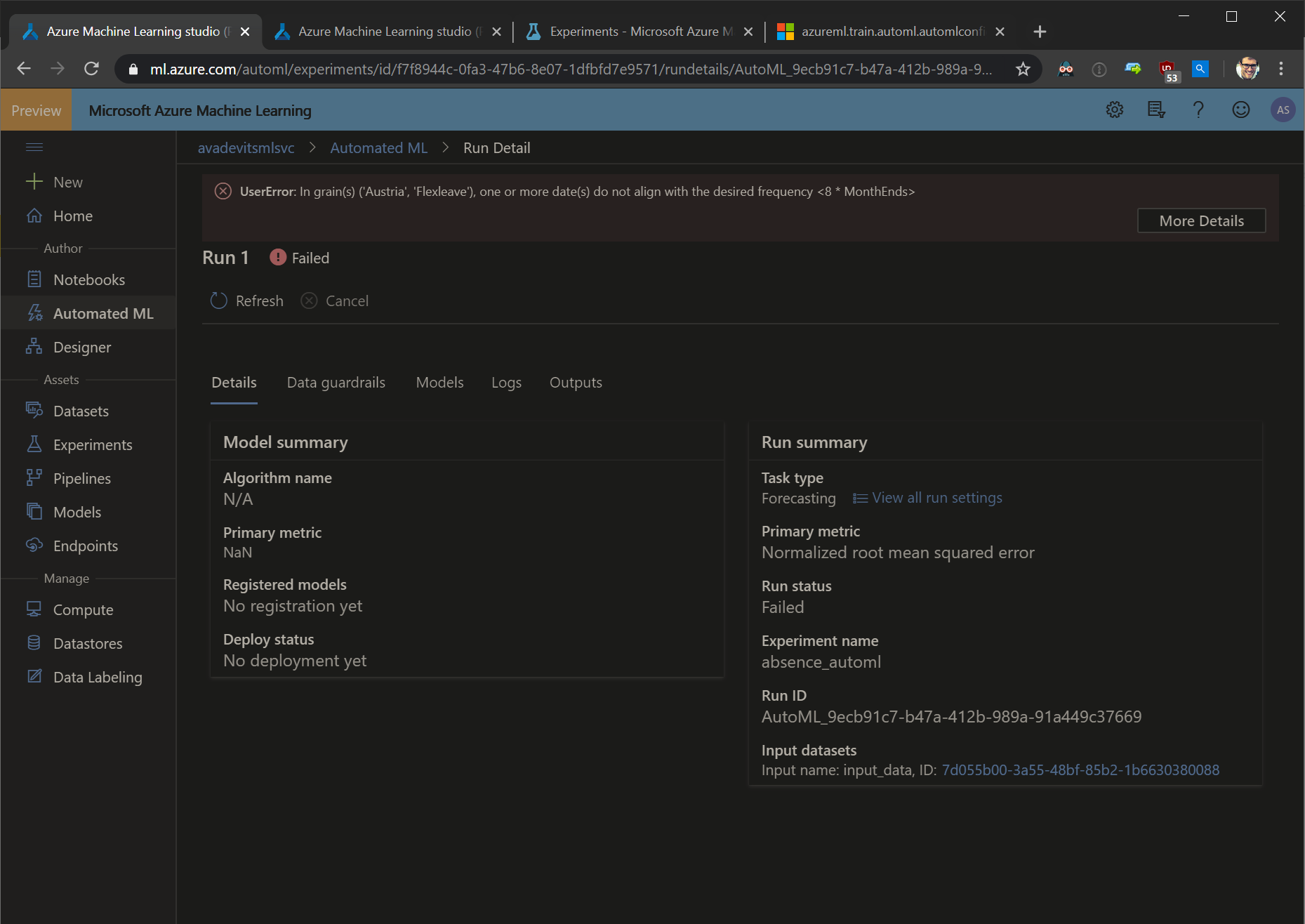Switch to the Details tab

point(234,383)
